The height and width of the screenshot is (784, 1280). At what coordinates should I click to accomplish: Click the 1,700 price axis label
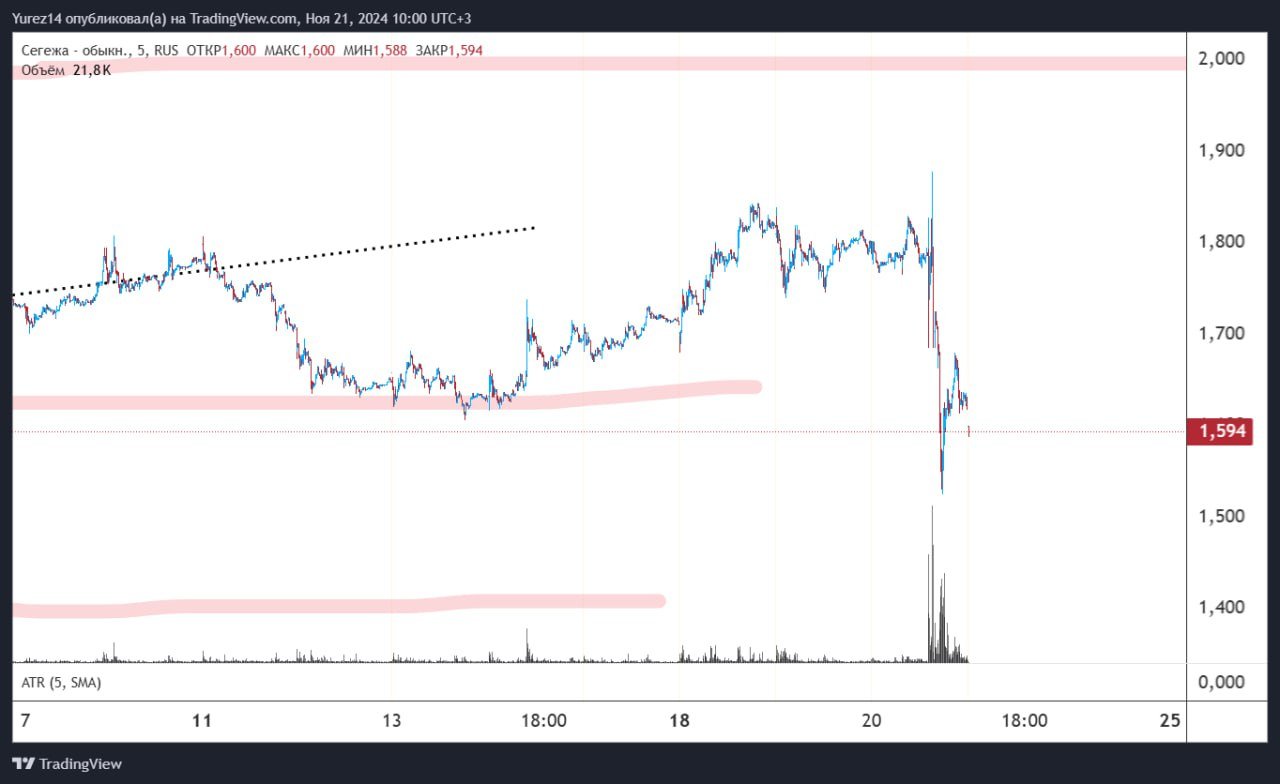(1221, 332)
